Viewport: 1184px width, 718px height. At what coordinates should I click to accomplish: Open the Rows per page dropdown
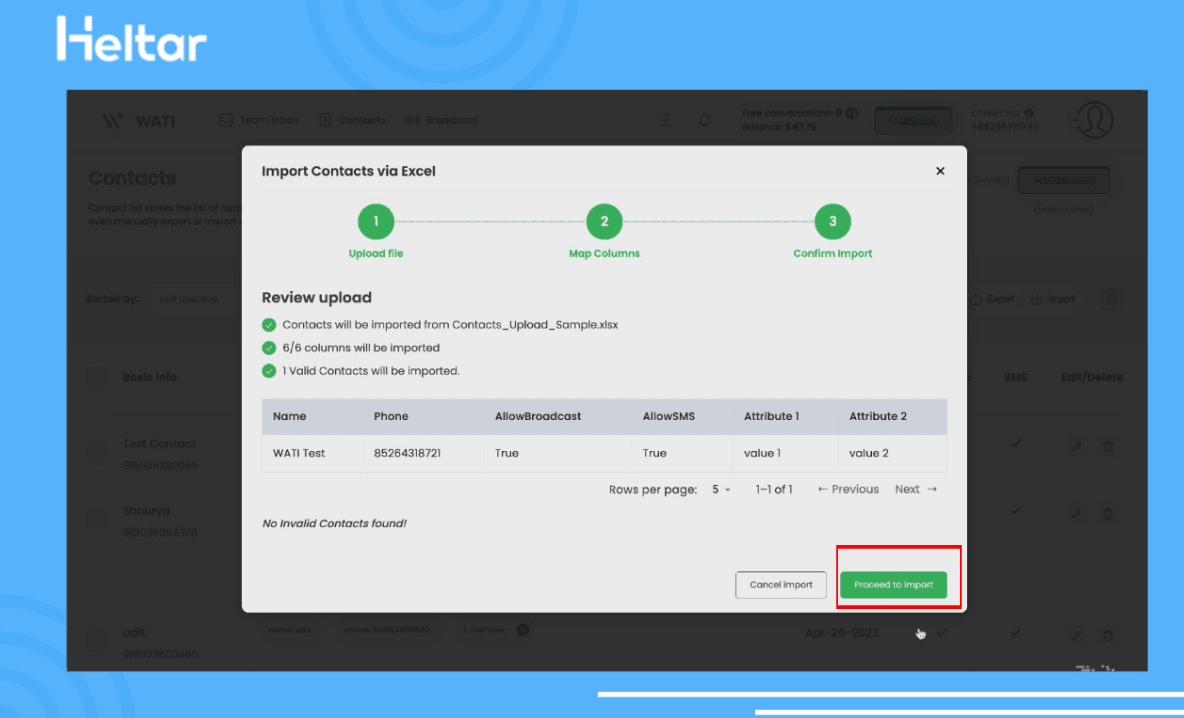click(721, 490)
